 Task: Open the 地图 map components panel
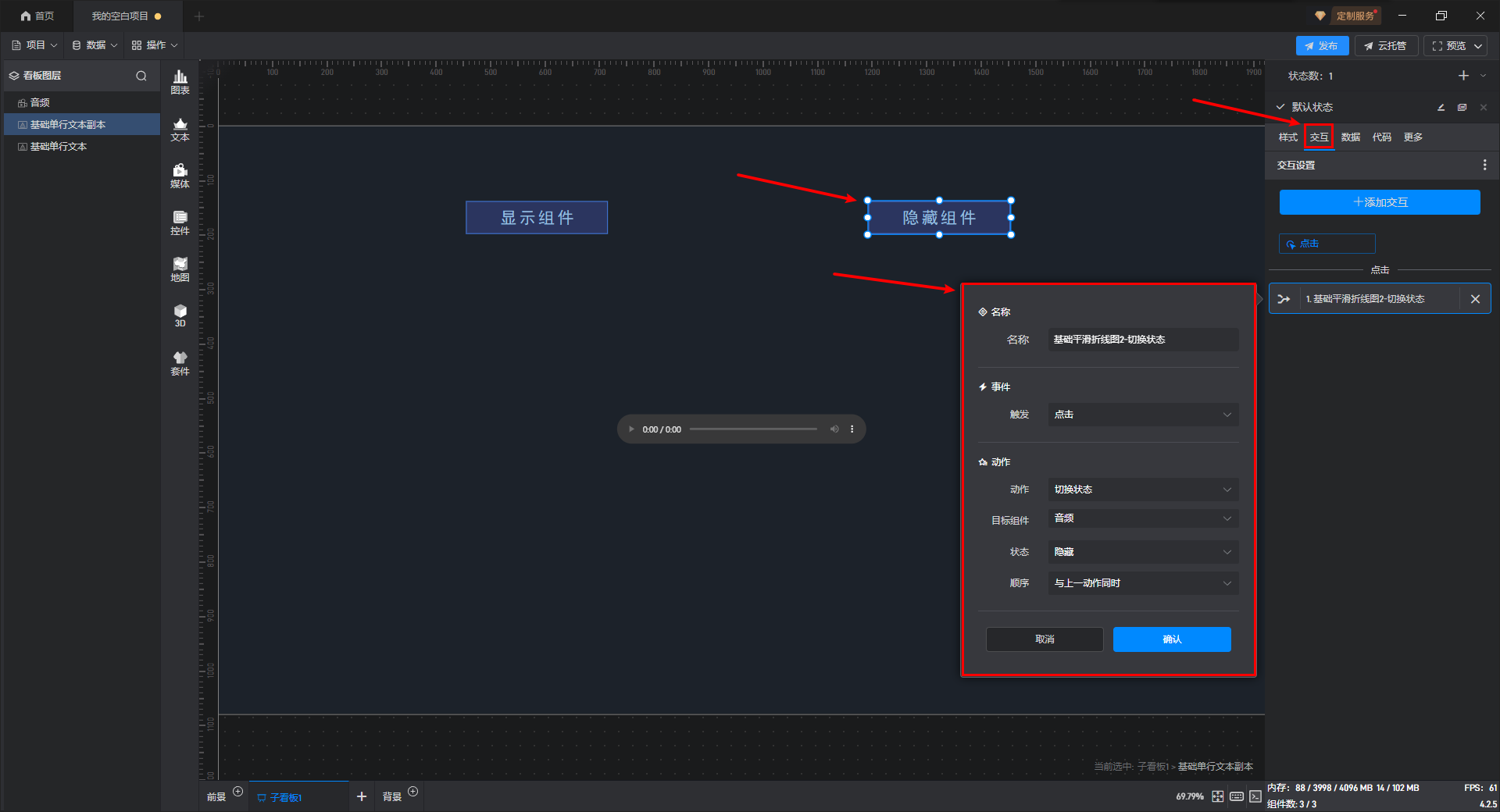(180, 269)
